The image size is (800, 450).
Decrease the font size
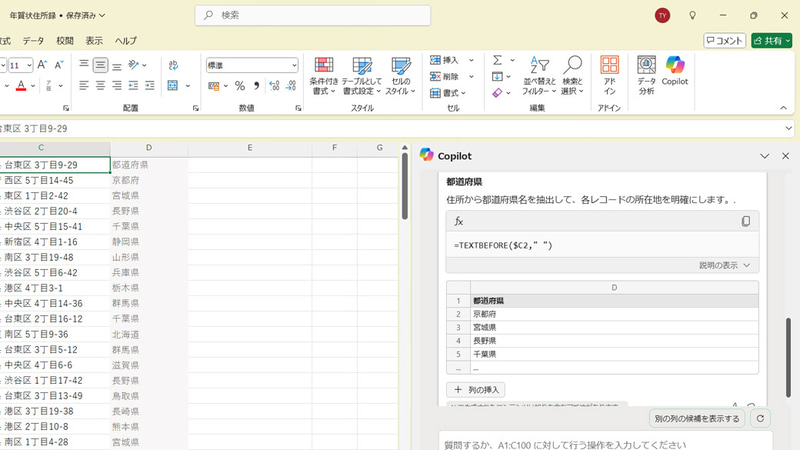point(59,65)
